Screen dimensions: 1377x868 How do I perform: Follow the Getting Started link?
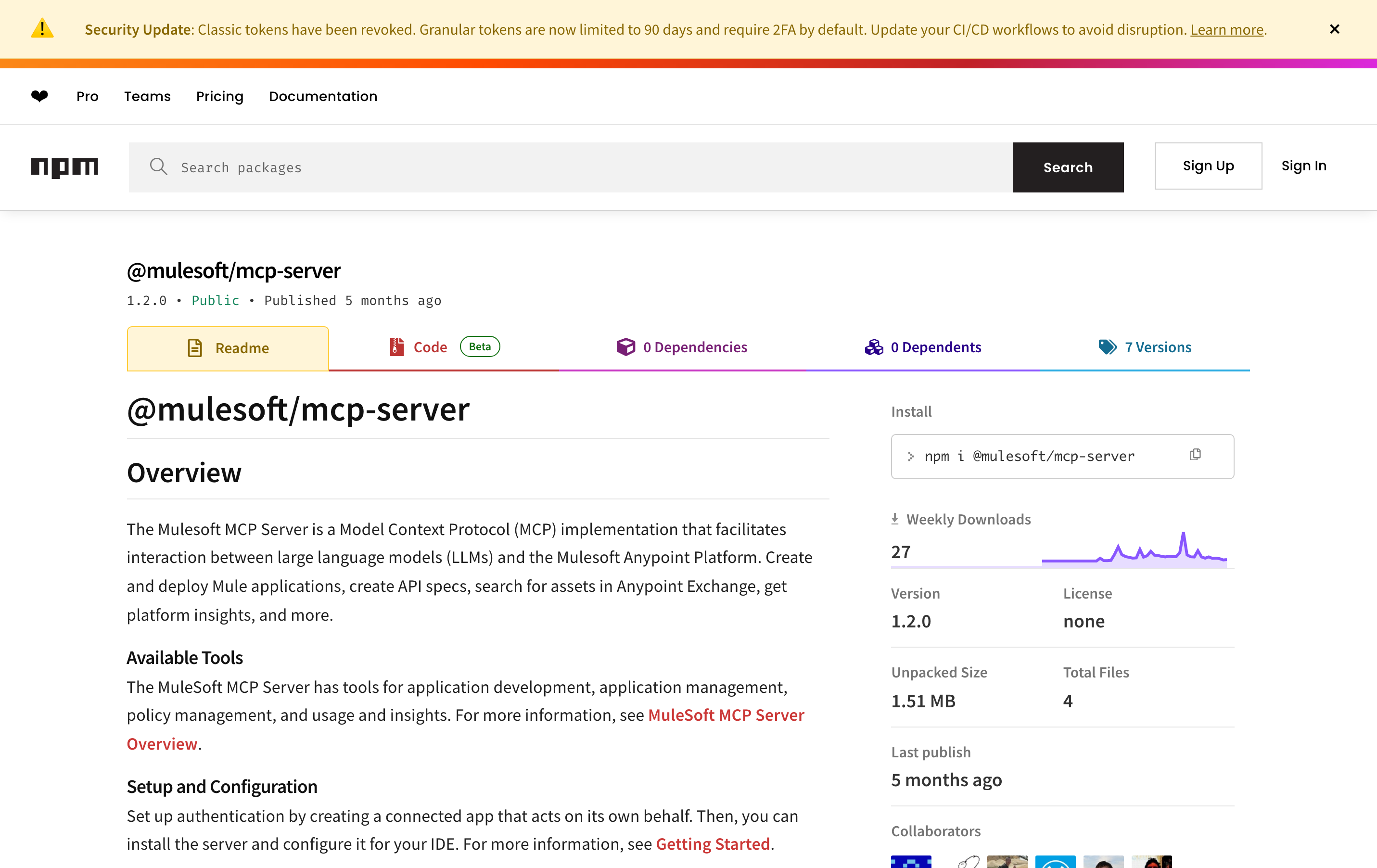click(x=713, y=844)
